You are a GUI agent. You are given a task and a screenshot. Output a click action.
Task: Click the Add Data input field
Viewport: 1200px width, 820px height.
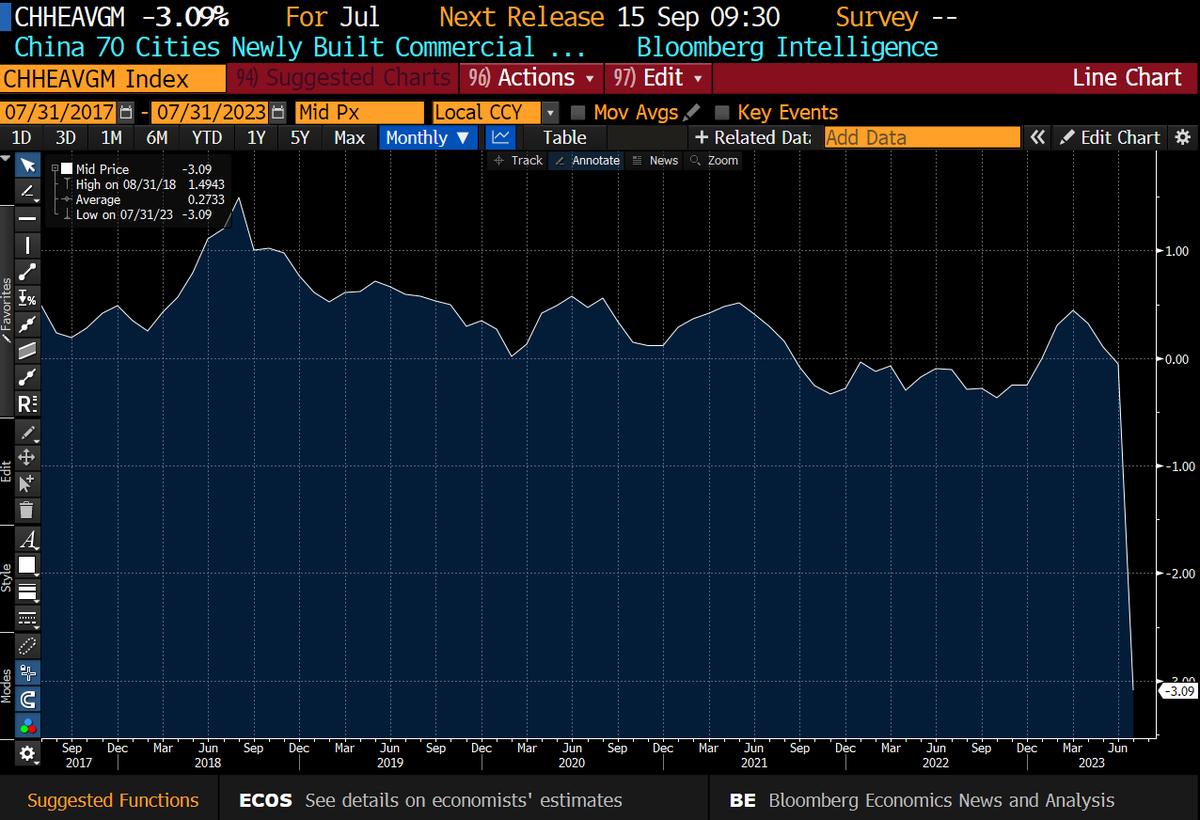pos(922,138)
